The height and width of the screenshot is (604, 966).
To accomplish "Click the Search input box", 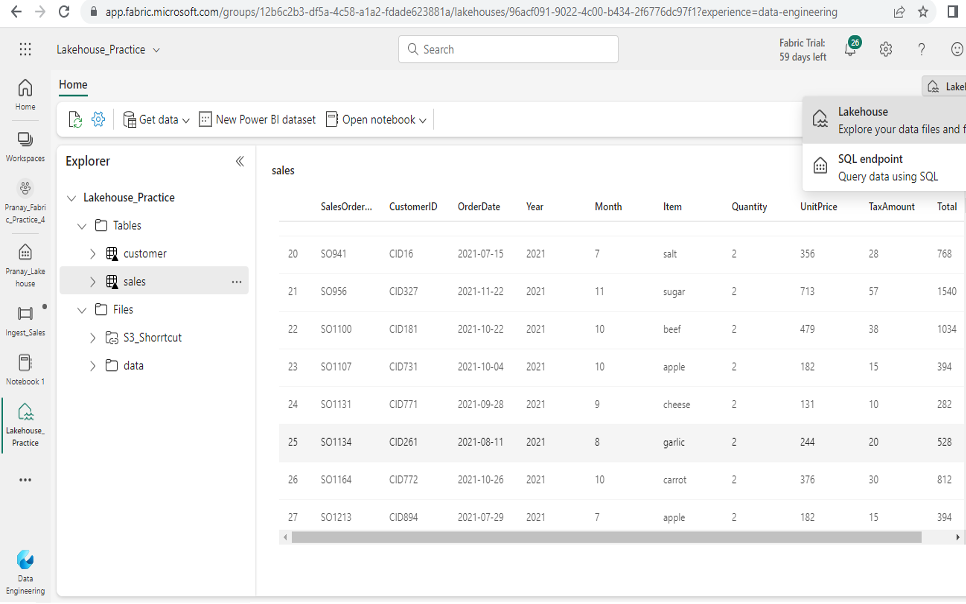I will tap(508, 49).
